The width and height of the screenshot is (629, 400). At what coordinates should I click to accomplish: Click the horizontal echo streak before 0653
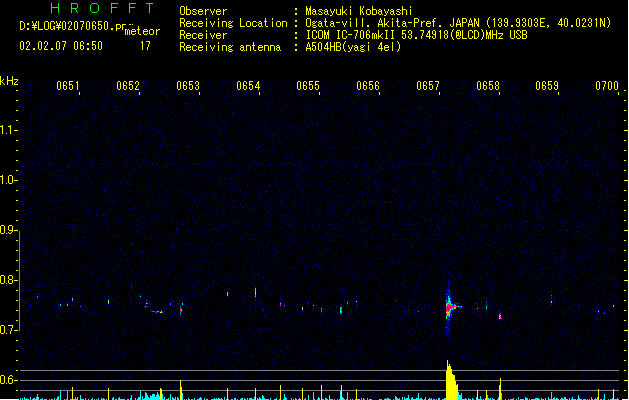pos(156,311)
